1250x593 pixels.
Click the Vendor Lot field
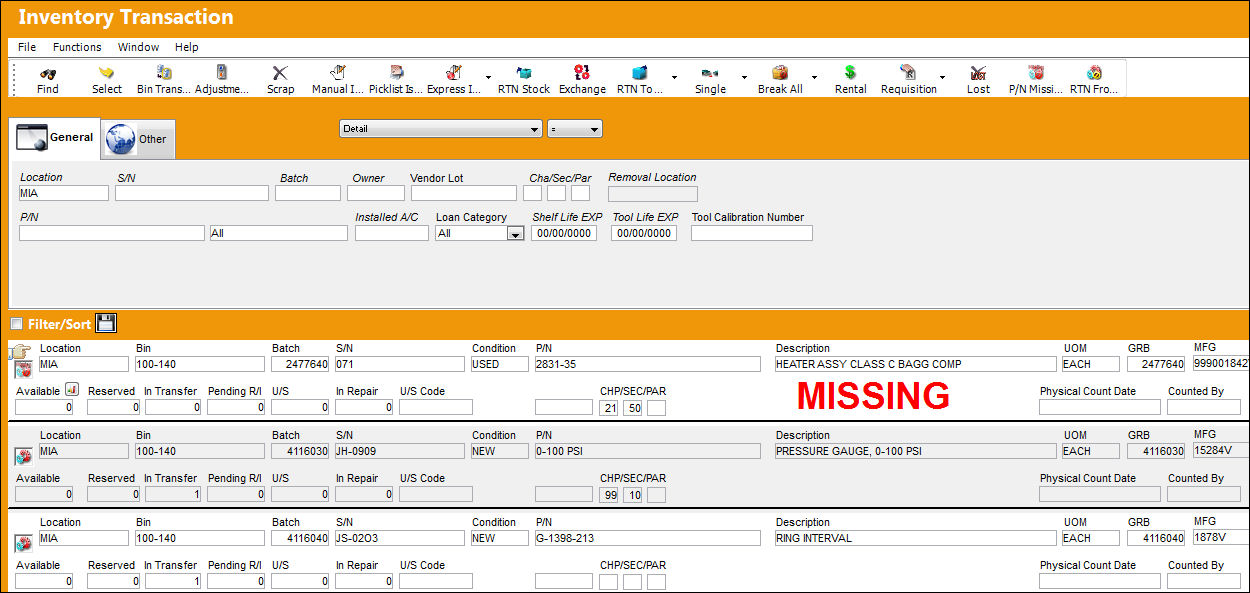(464, 193)
